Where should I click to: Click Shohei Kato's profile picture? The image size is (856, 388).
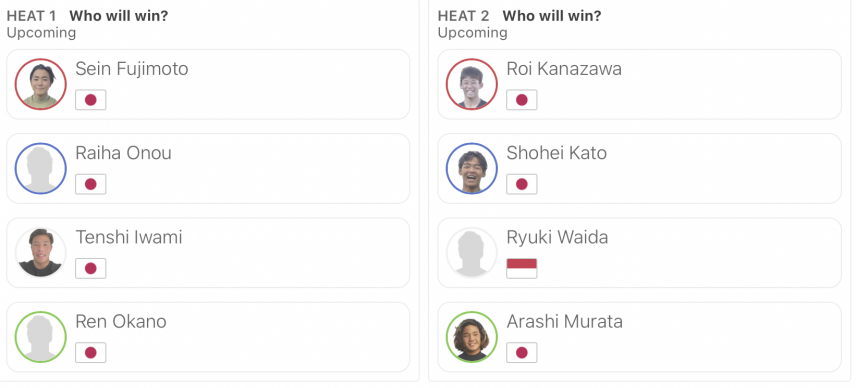point(472,169)
